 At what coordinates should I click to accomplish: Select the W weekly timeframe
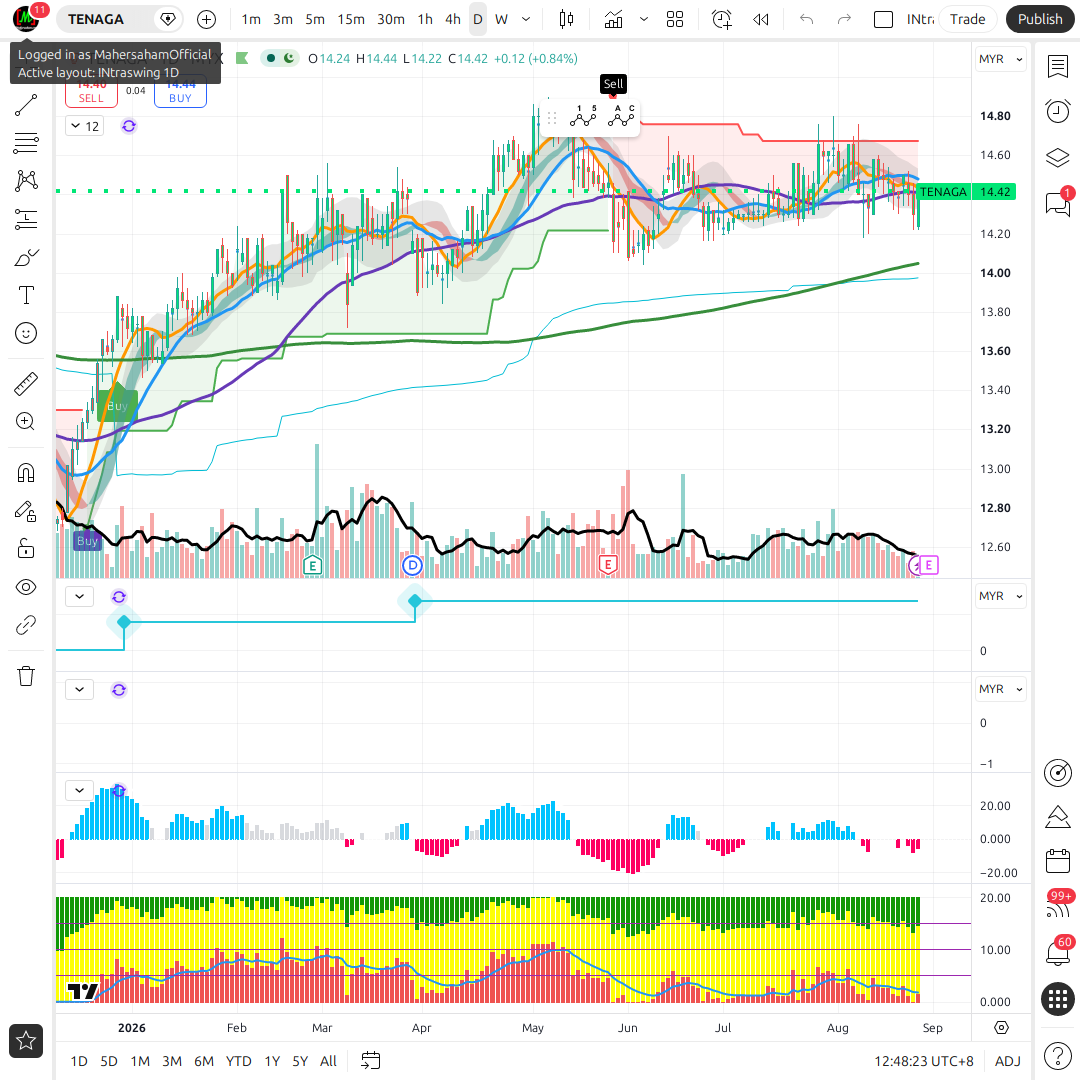(x=502, y=19)
